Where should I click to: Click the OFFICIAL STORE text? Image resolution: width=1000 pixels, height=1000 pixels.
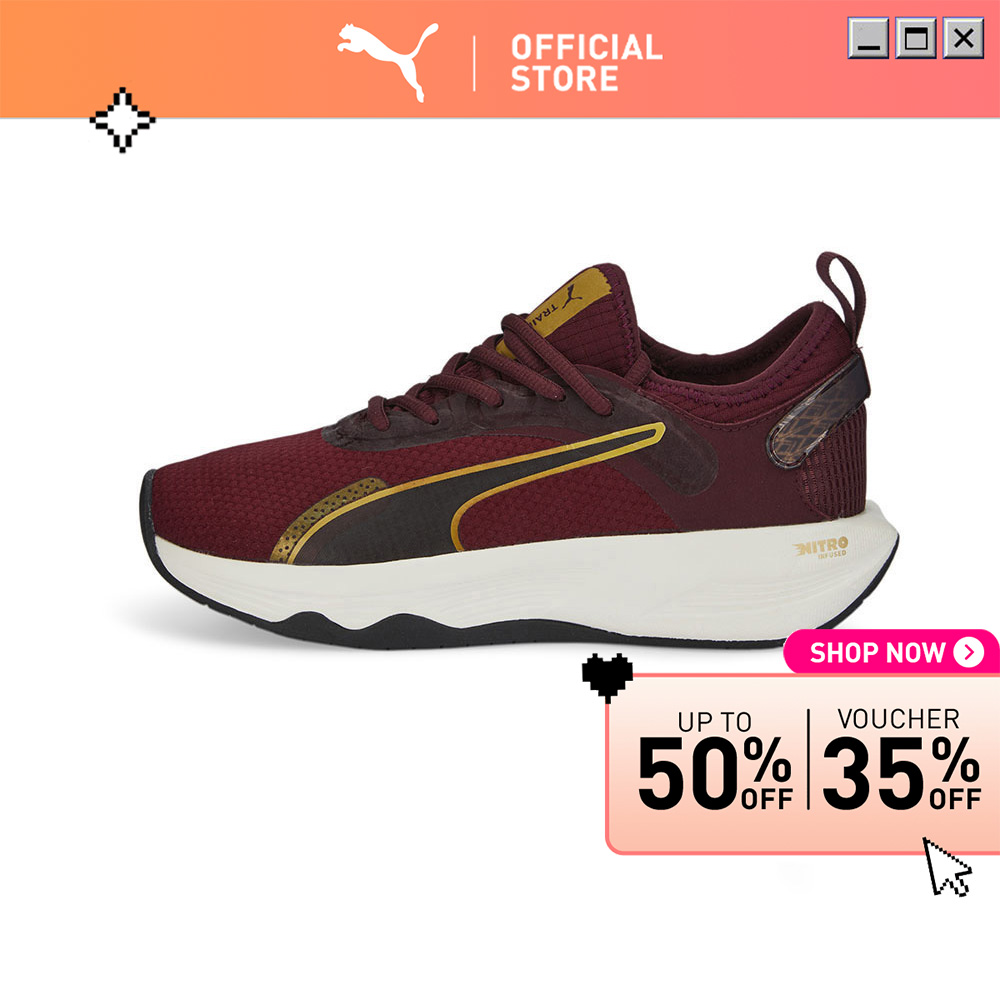(x=586, y=63)
